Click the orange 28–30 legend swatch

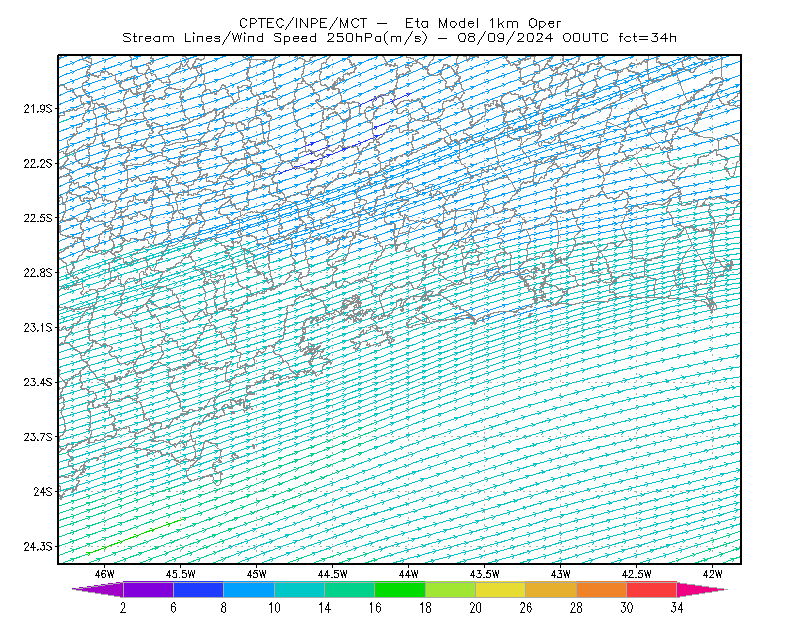coord(602,589)
